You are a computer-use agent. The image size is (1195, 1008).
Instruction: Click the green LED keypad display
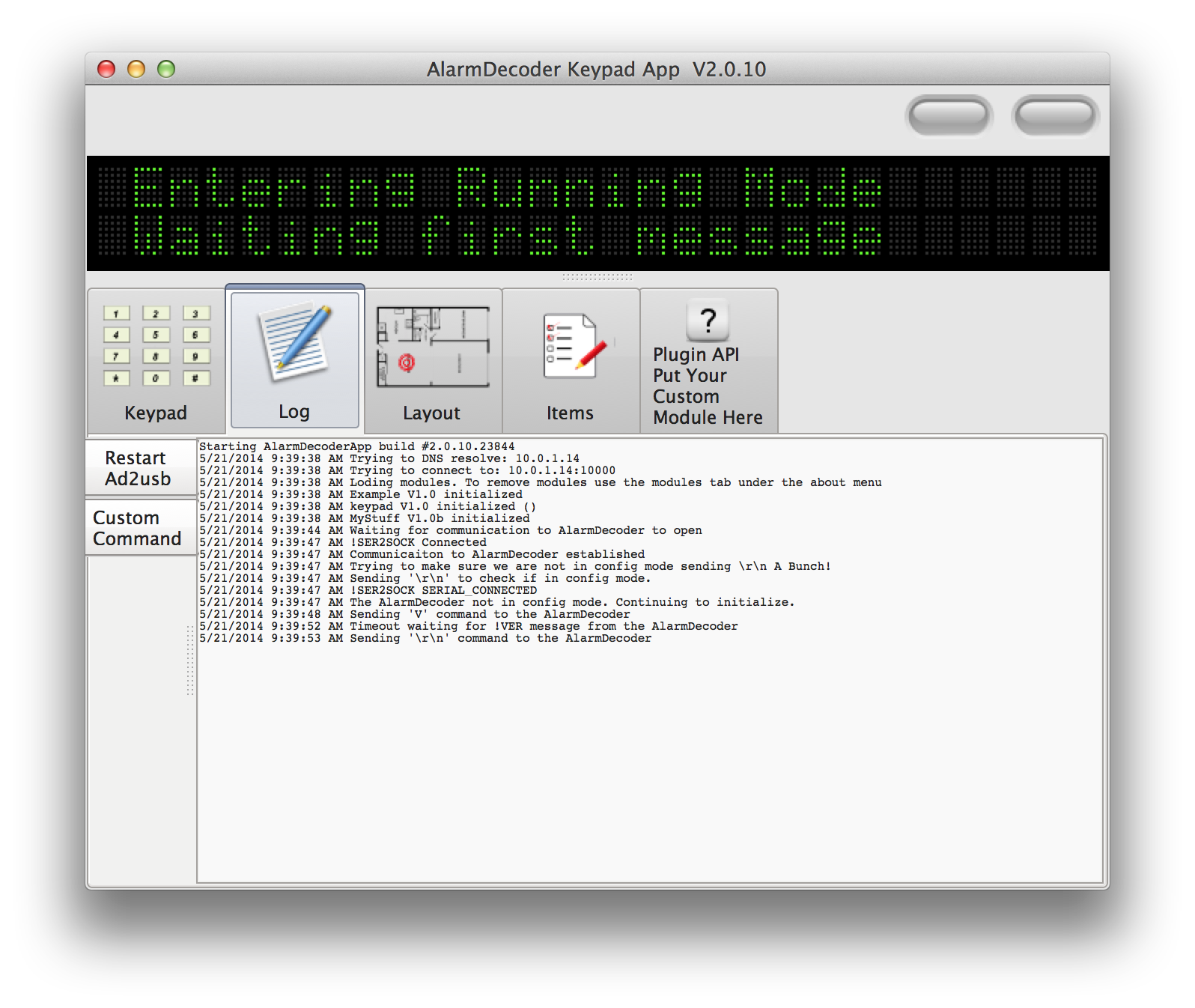click(x=597, y=213)
